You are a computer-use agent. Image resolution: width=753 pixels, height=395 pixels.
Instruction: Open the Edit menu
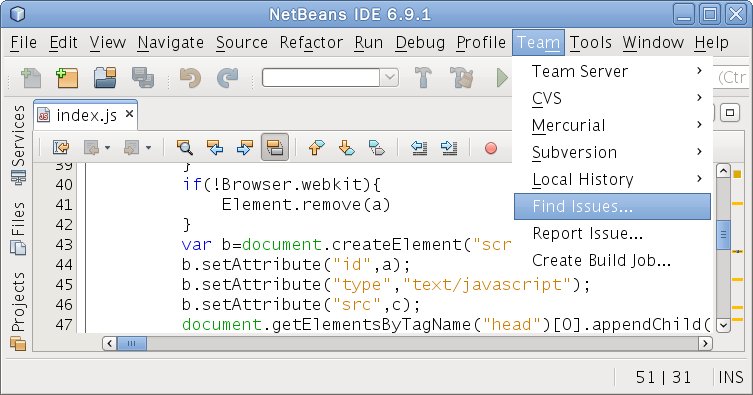pyautogui.click(x=63, y=42)
